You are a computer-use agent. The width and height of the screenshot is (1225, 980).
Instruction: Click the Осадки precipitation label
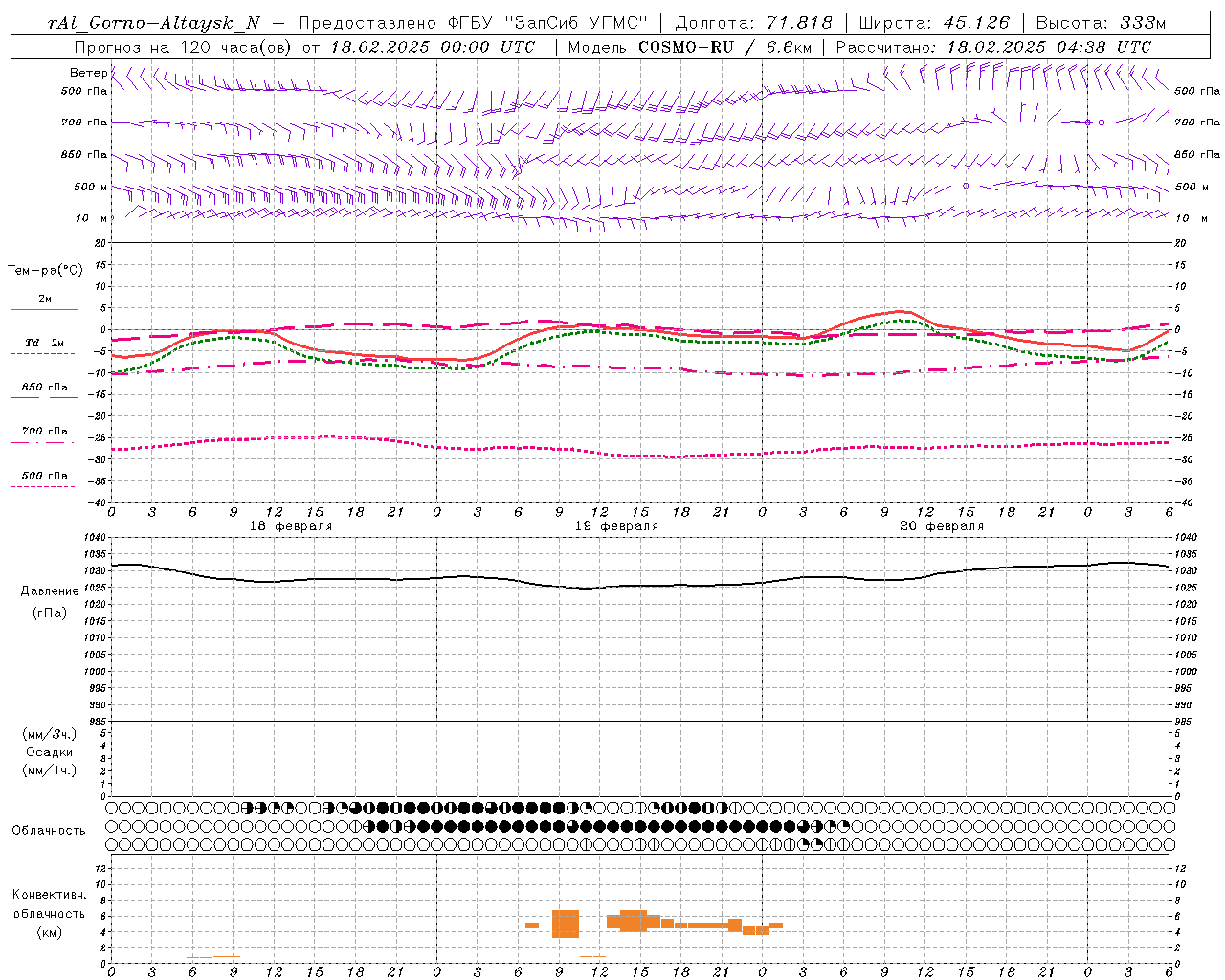click(x=50, y=752)
